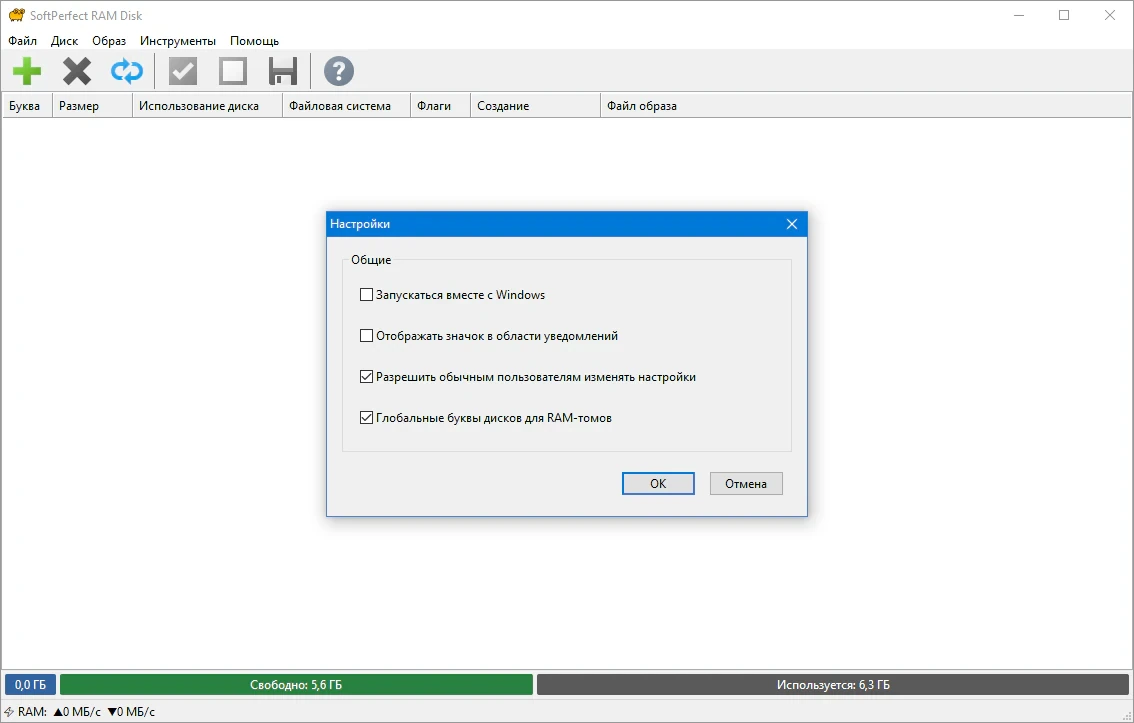Click the Файловая система column header
Screen dimensions: 1134x723
coord(346,106)
